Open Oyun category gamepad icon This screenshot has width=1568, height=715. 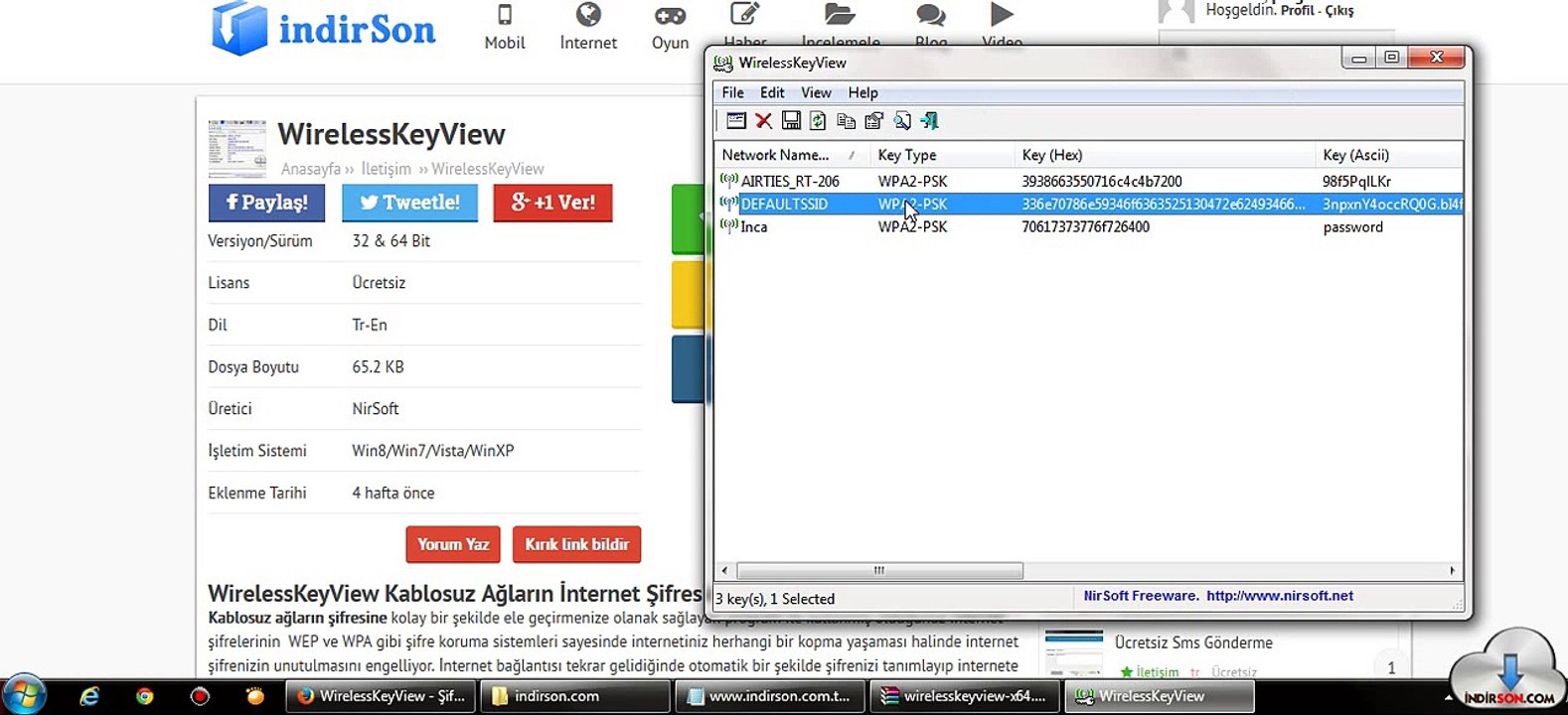(670, 17)
